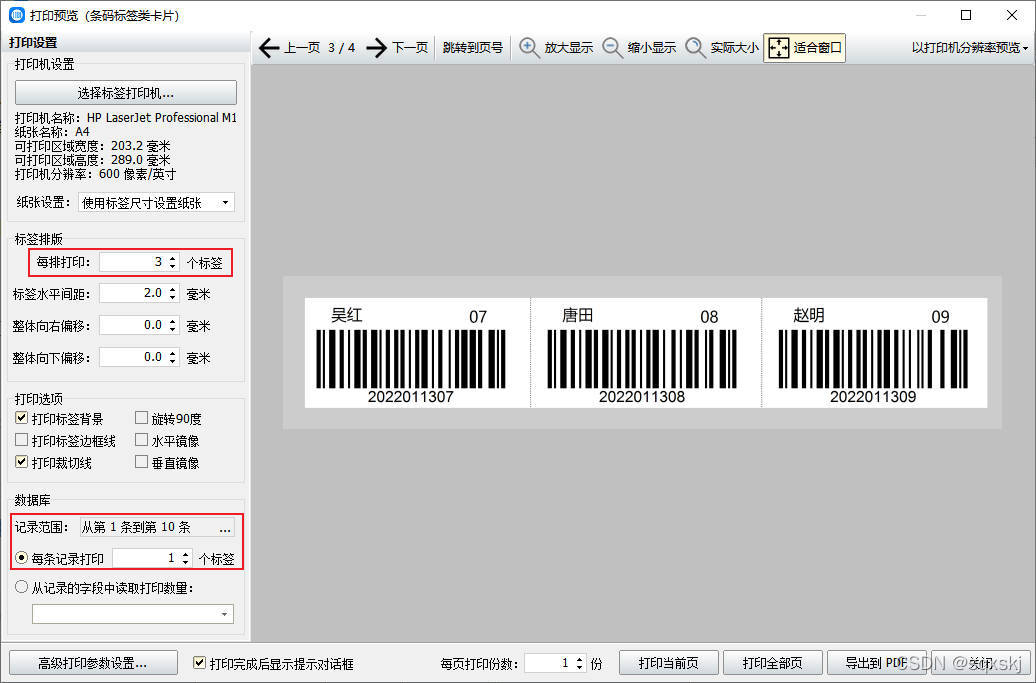The height and width of the screenshot is (683, 1036).
Task: Open the 以打印机分辨率预览 dropdown
Action: [969, 48]
